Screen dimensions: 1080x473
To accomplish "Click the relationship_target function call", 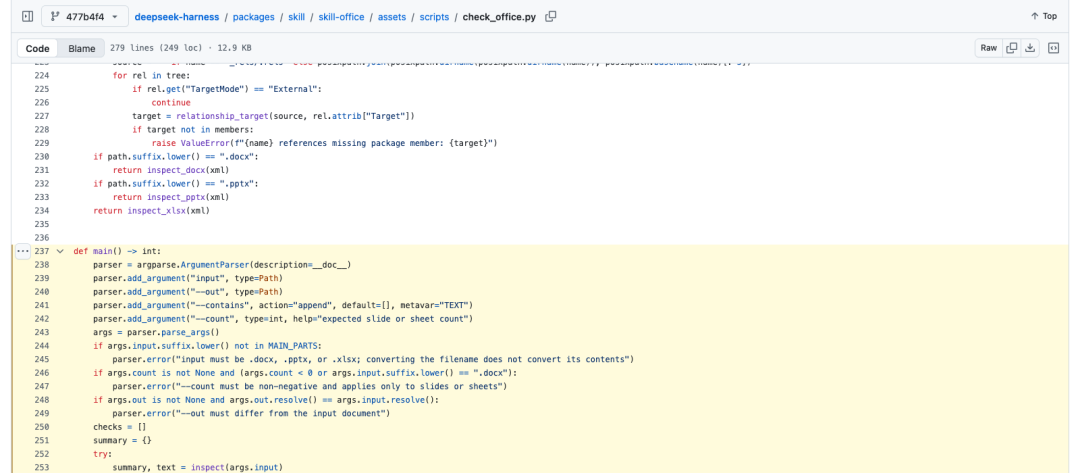I will coord(220,116).
